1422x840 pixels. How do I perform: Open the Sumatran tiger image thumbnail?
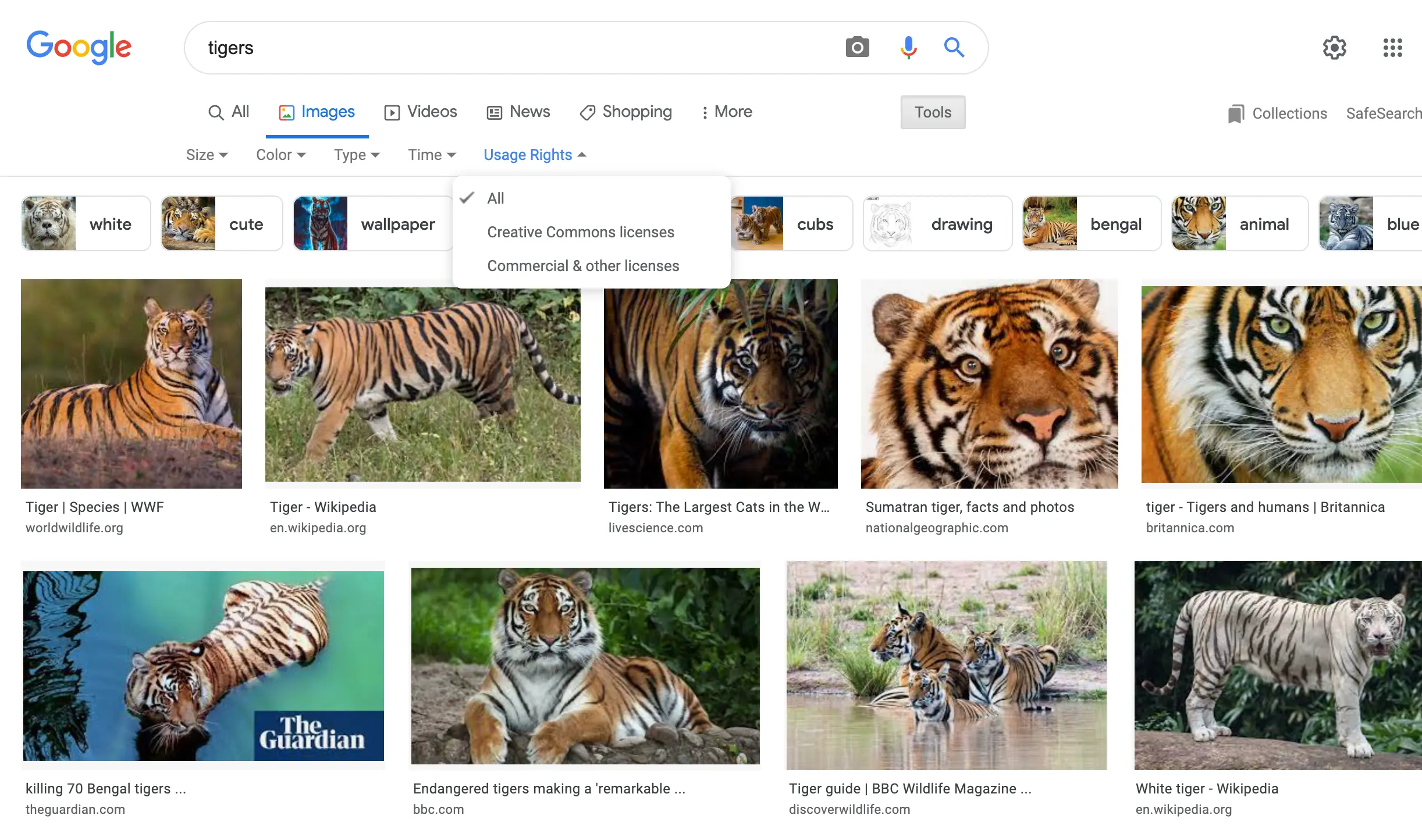990,384
